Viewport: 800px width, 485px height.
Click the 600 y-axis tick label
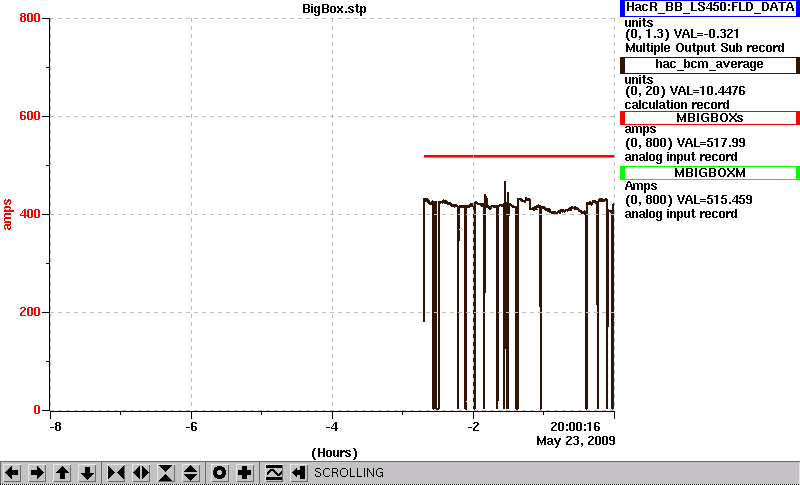click(x=30, y=116)
